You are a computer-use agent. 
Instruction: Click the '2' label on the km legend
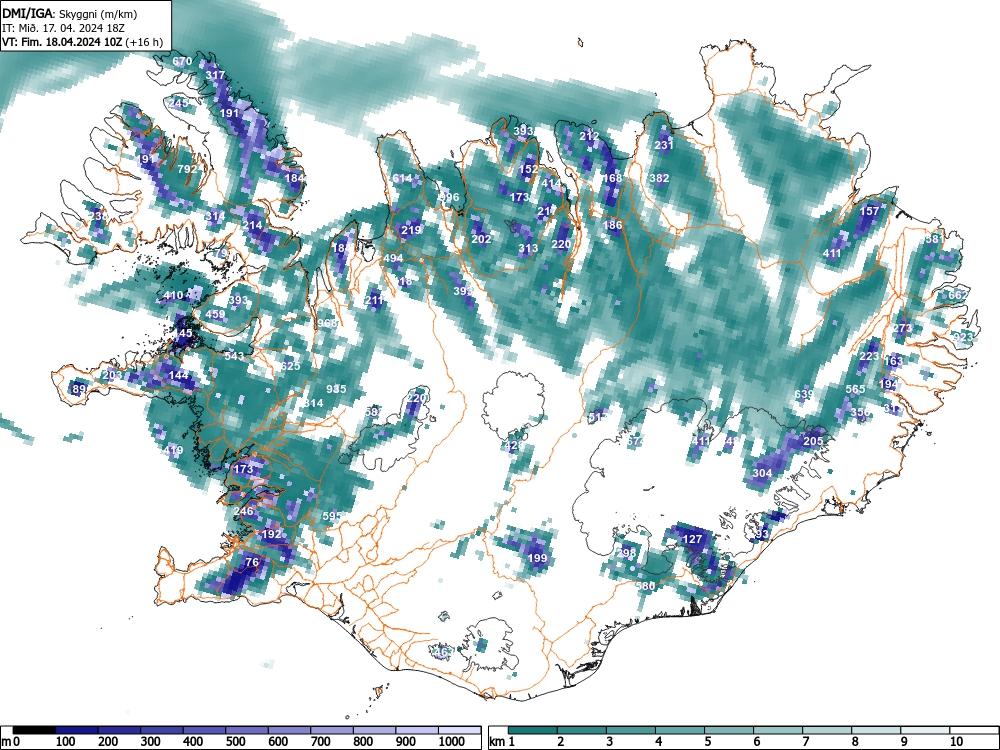coord(560,742)
